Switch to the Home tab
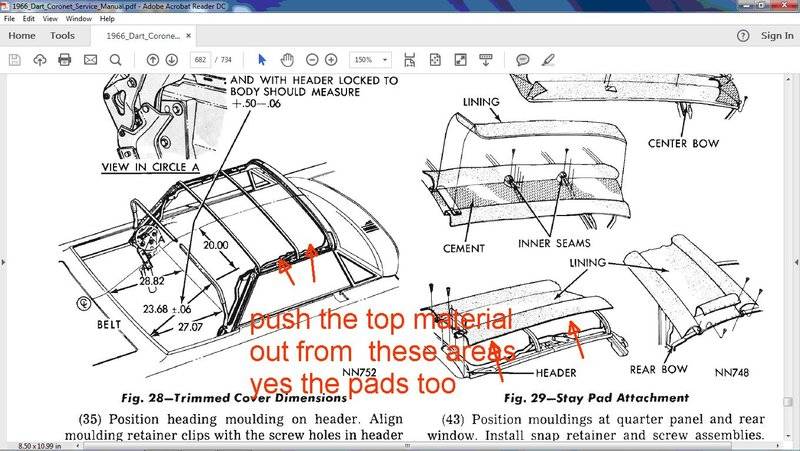 (22, 36)
